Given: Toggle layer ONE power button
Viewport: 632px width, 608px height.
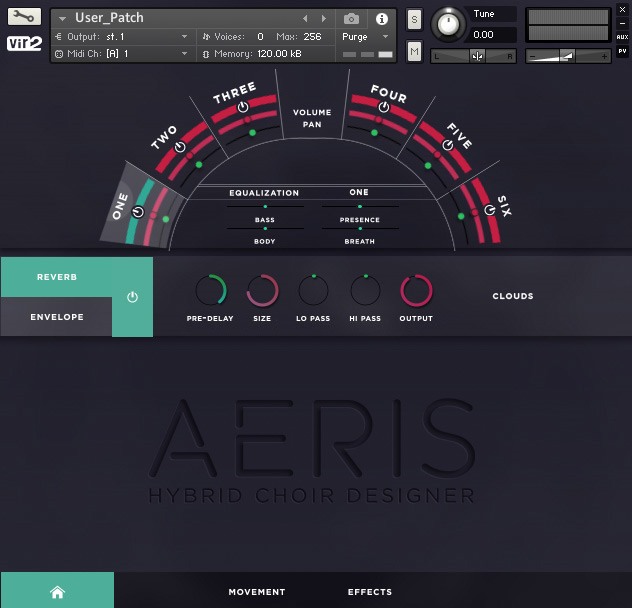Looking at the screenshot, I should 138,212.
